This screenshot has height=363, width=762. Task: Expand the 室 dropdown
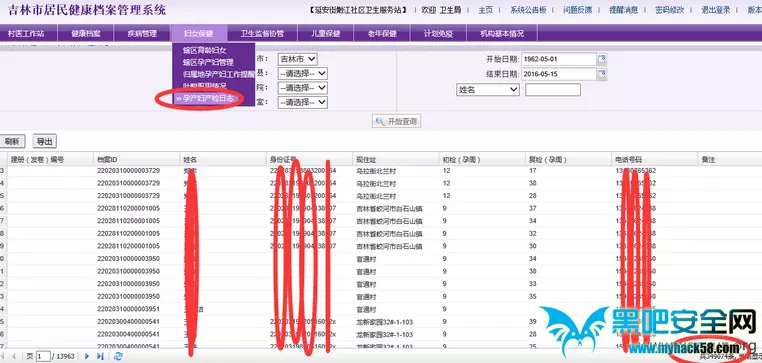tap(303, 103)
